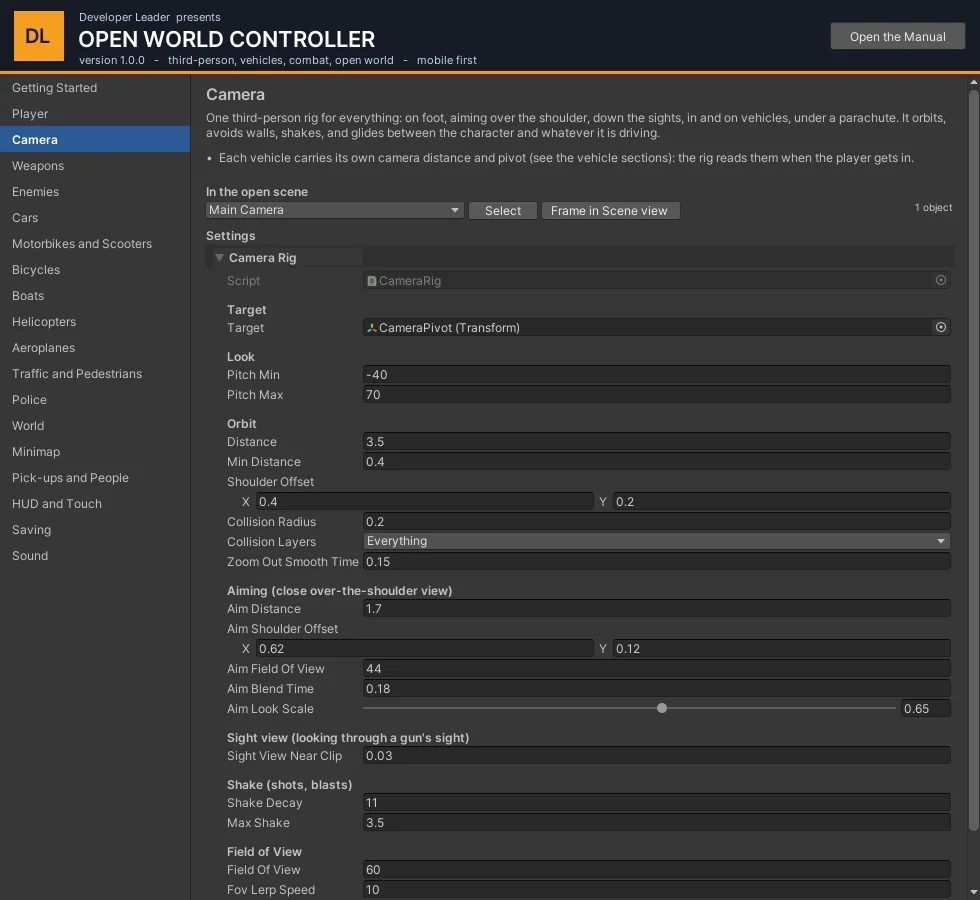Open the Bicycles section

click(x=95, y=270)
